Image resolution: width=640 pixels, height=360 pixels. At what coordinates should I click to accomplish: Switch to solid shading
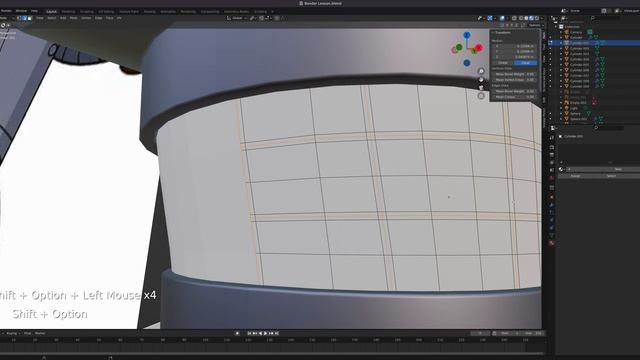coord(526,18)
